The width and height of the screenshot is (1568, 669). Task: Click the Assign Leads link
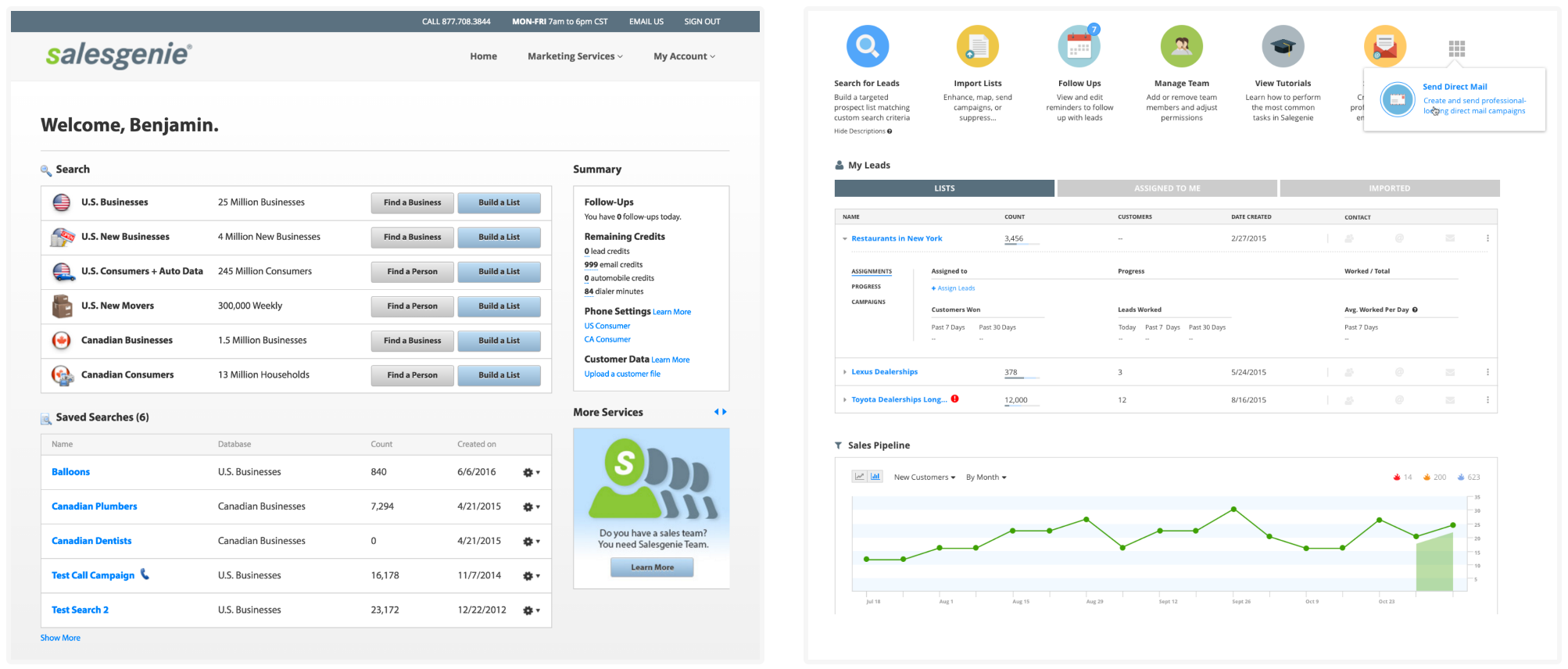pos(953,288)
